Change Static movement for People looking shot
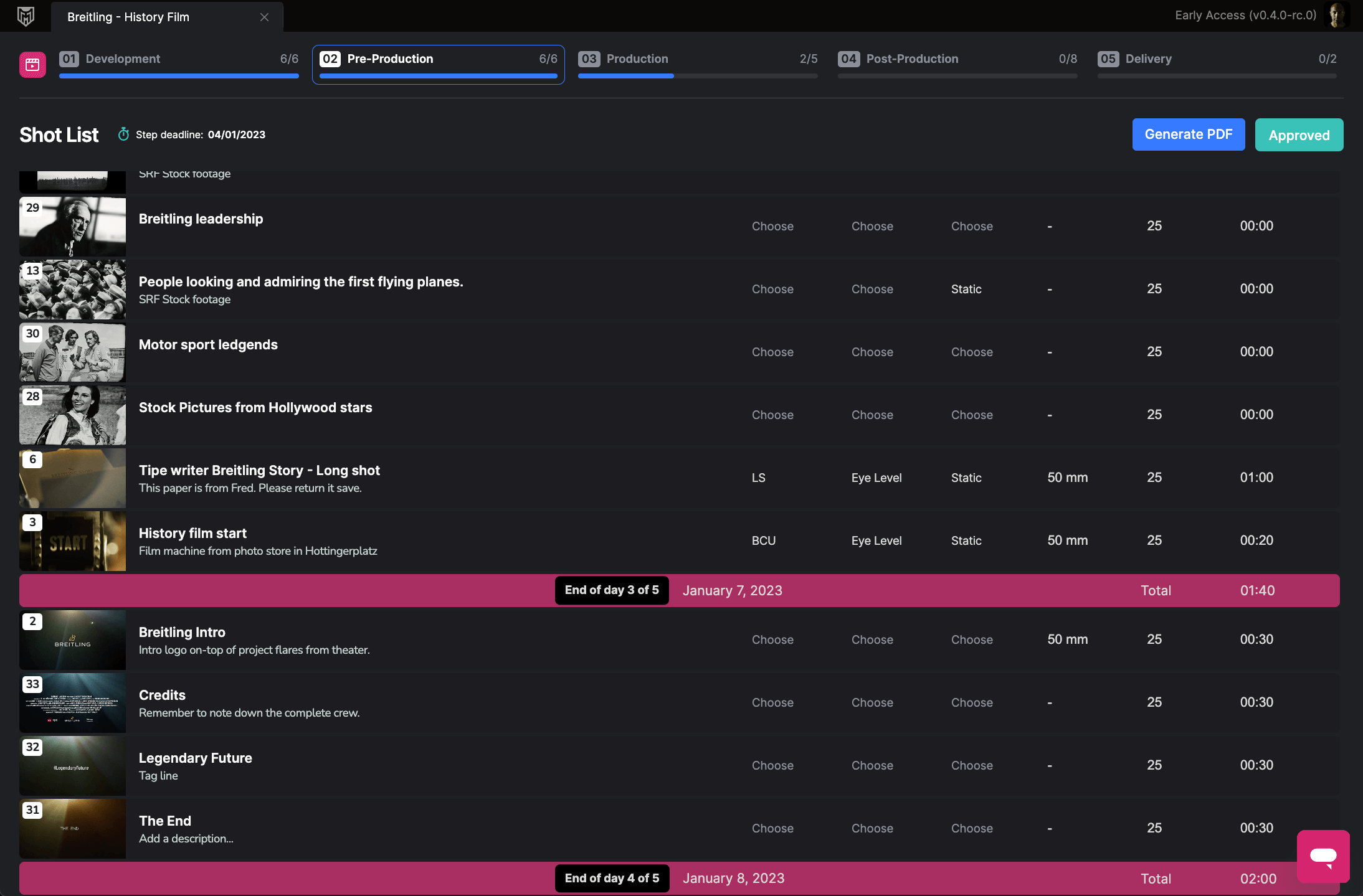This screenshot has width=1363, height=896. [966, 289]
